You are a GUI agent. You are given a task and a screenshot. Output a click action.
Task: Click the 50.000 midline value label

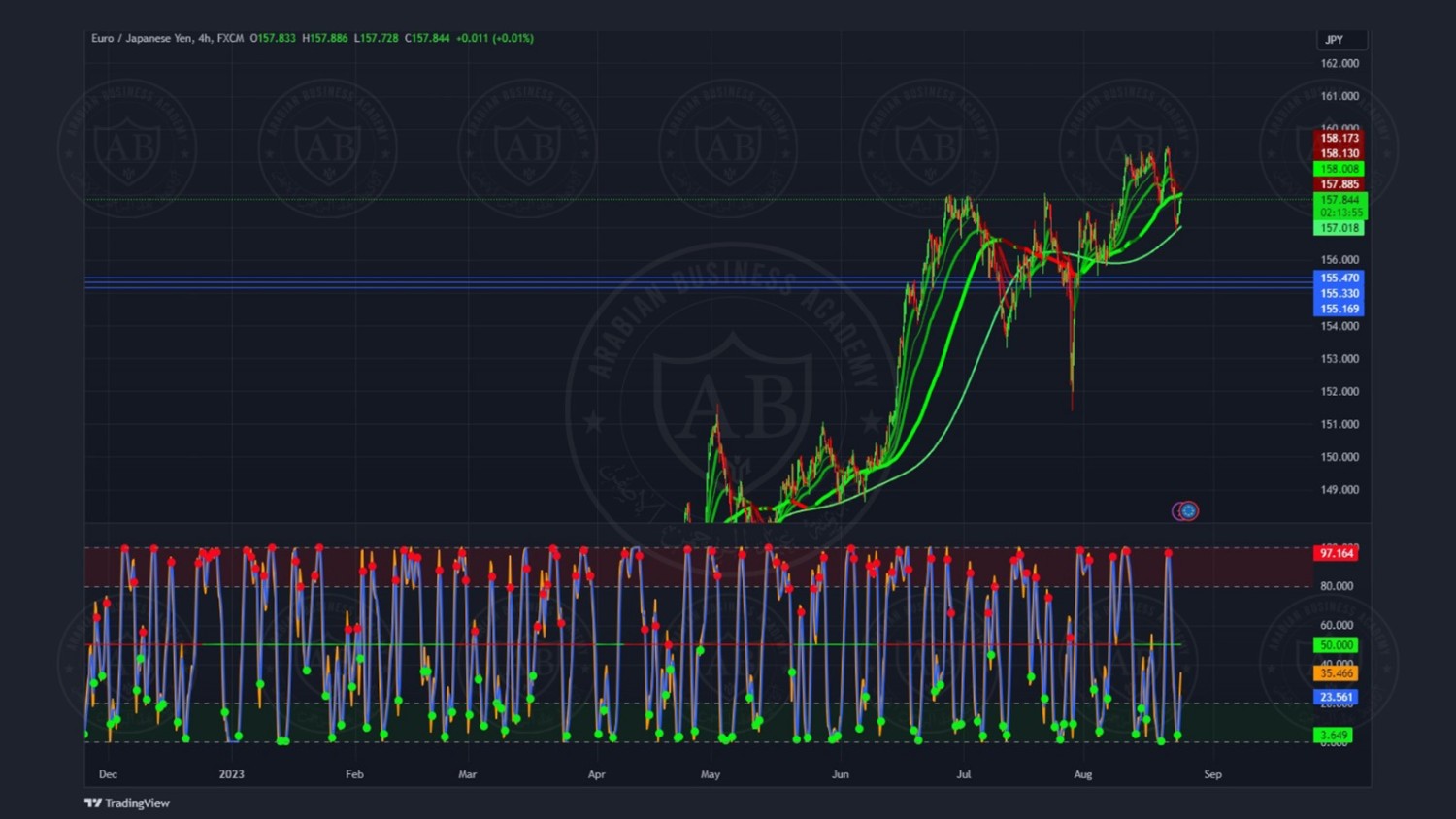pyautogui.click(x=1336, y=645)
